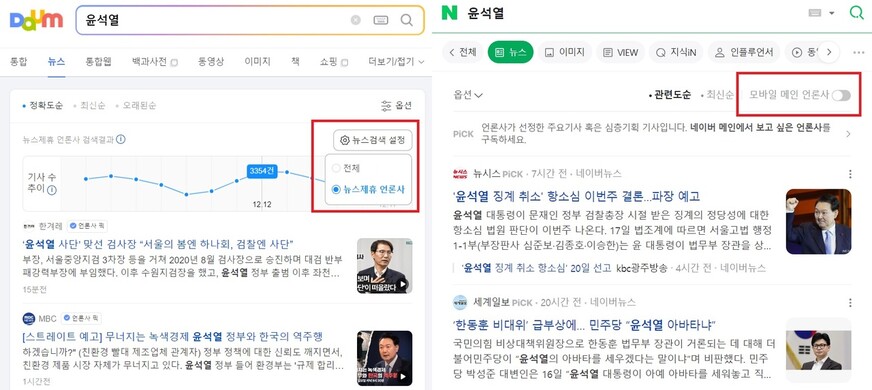Expand the Naver 옵션 dropdown
The height and width of the screenshot is (390, 872).
(x=468, y=95)
